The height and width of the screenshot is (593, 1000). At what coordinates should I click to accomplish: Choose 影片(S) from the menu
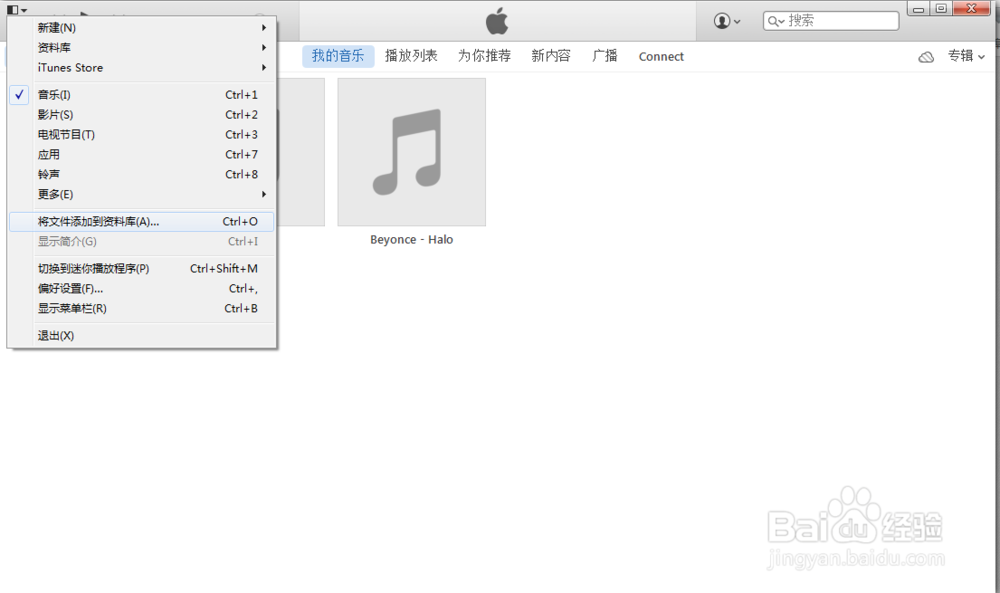[142, 114]
